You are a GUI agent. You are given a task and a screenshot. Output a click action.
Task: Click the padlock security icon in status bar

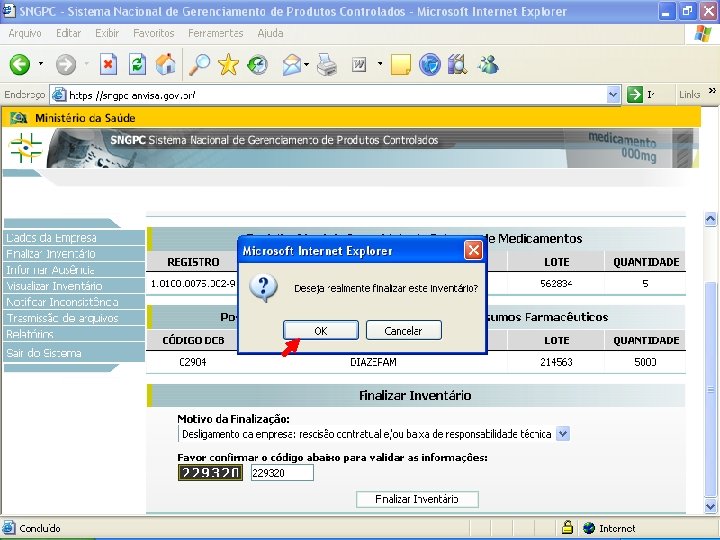[x=567, y=528]
